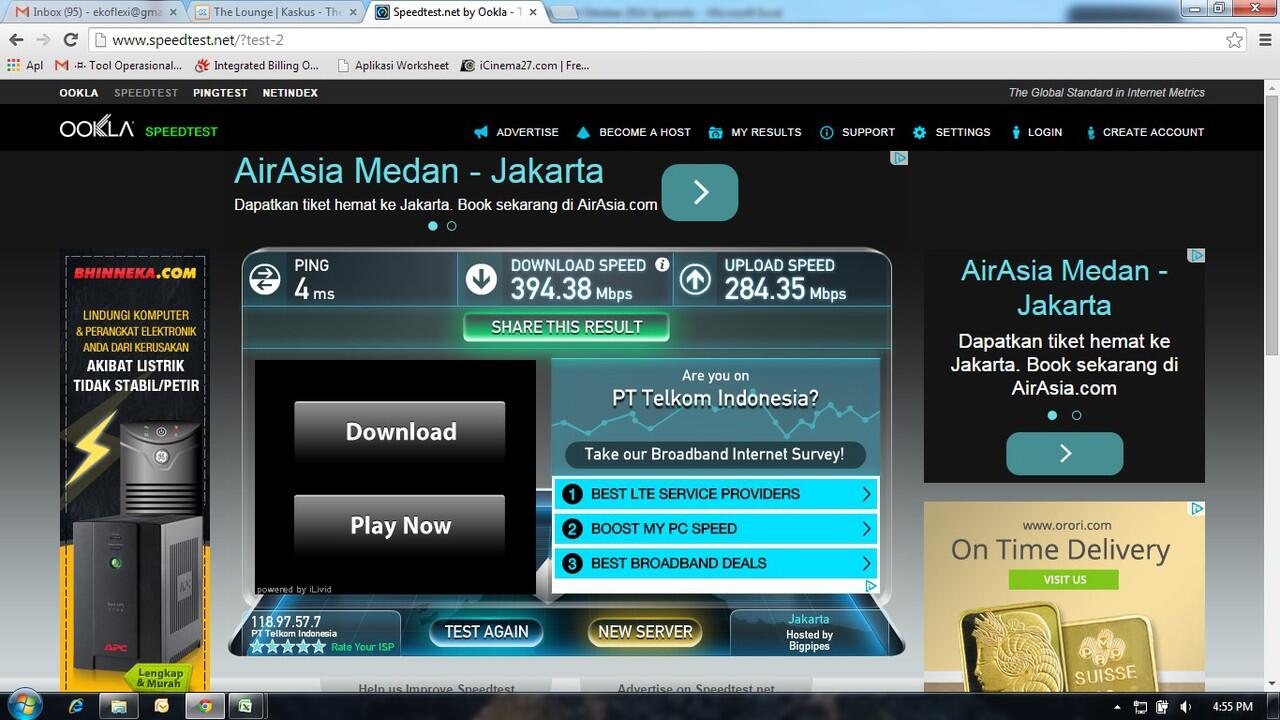This screenshot has width=1280, height=720.
Task: Click CREATE ACCOUNT link
Action: (x=1145, y=132)
